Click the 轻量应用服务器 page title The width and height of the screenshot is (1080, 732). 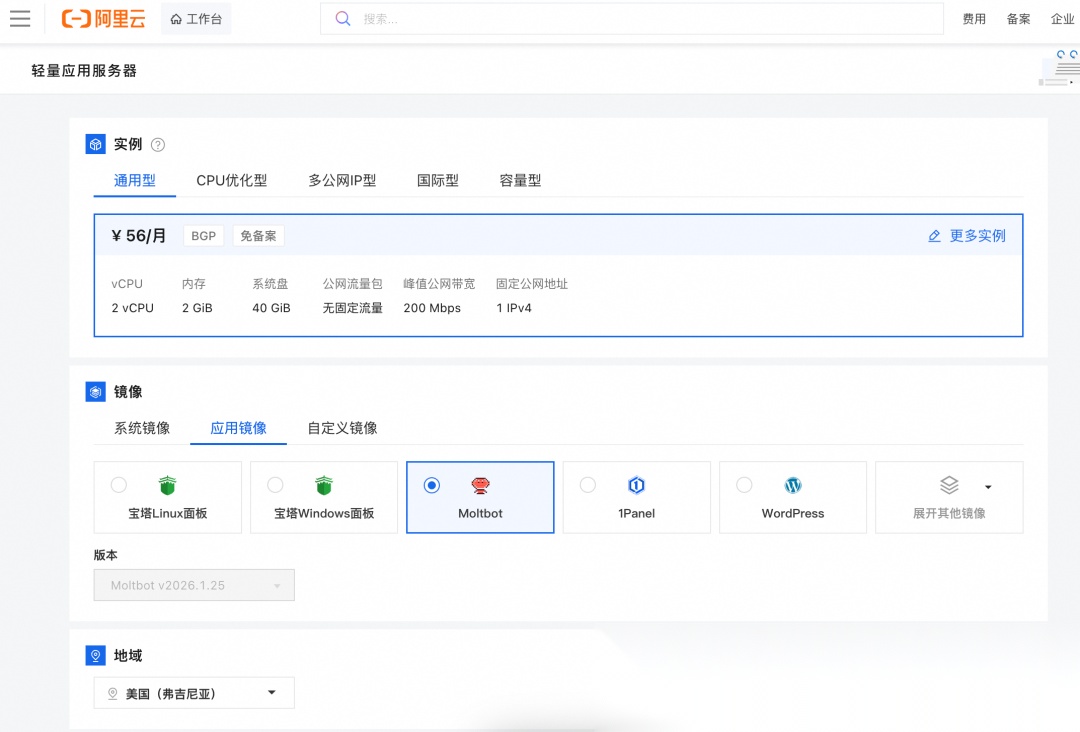pyautogui.click(x=84, y=70)
